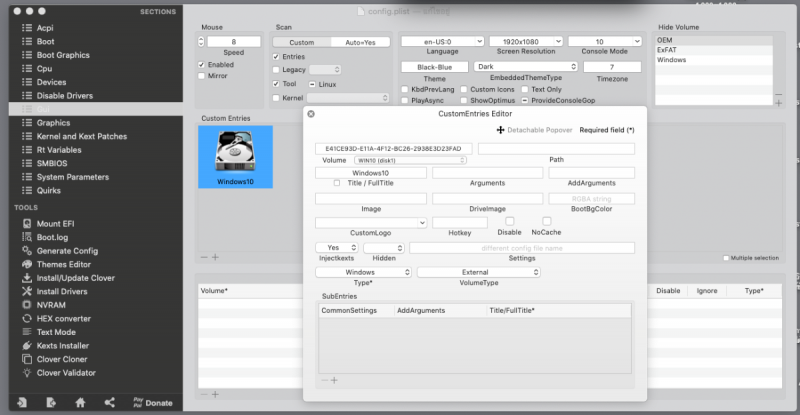Click the Donate button
Viewport: 800px width, 415px height.
(x=153, y=403)
